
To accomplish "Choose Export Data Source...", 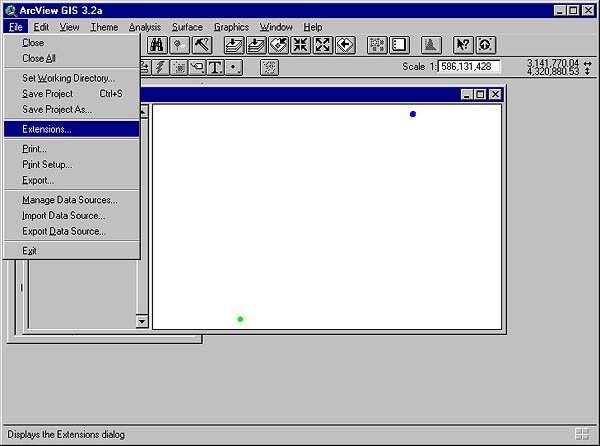I will click(x=72, y=231).
